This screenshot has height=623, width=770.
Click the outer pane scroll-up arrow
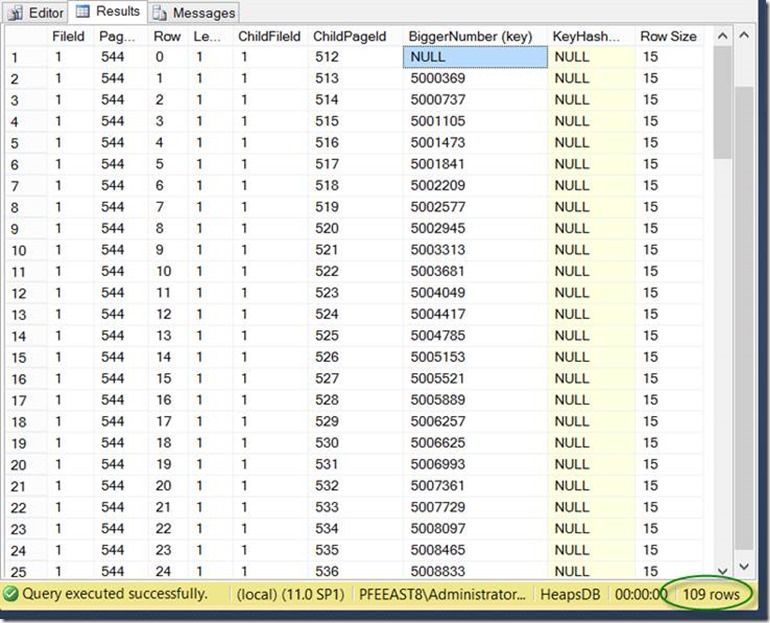pyautogui.click(x=744, y=35)
